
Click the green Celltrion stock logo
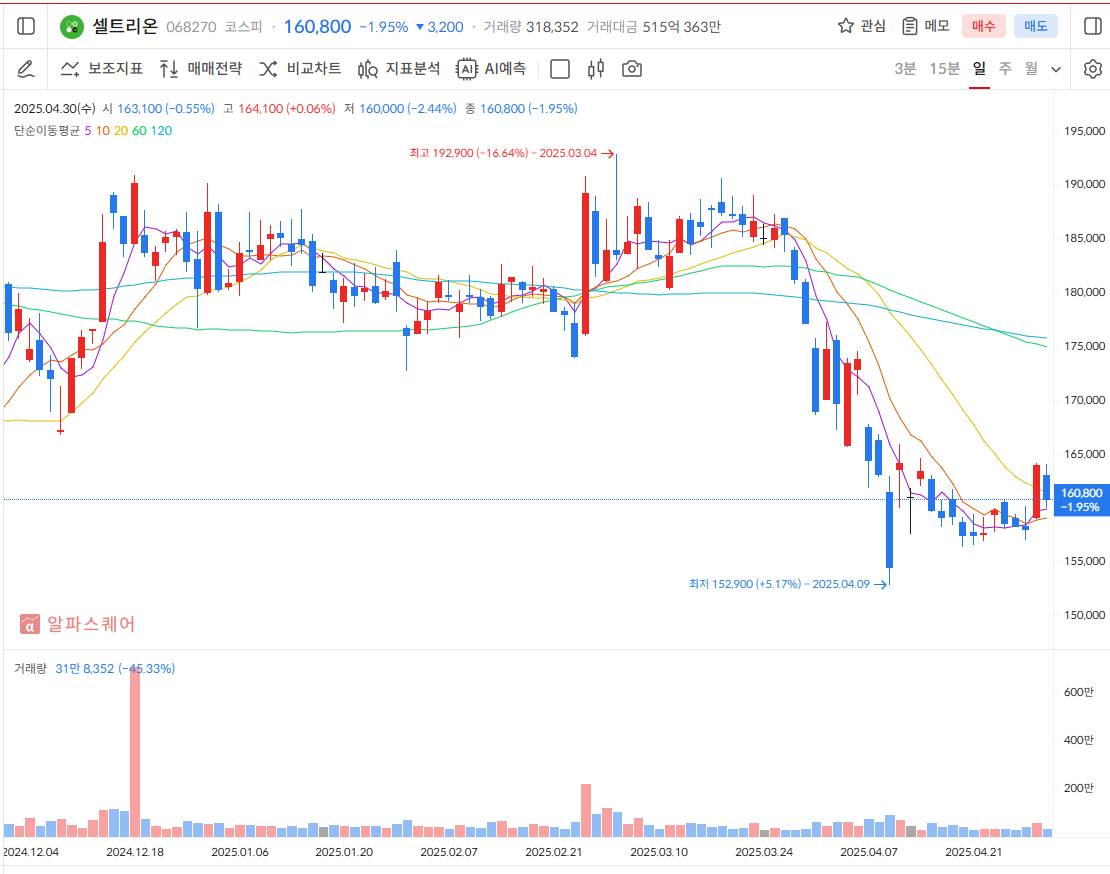pos(71,27)
